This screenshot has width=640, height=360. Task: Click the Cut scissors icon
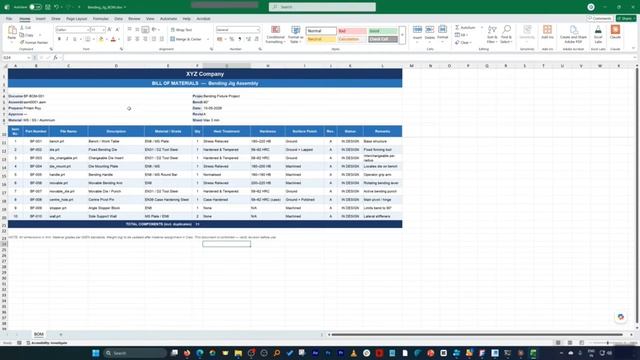22,28
